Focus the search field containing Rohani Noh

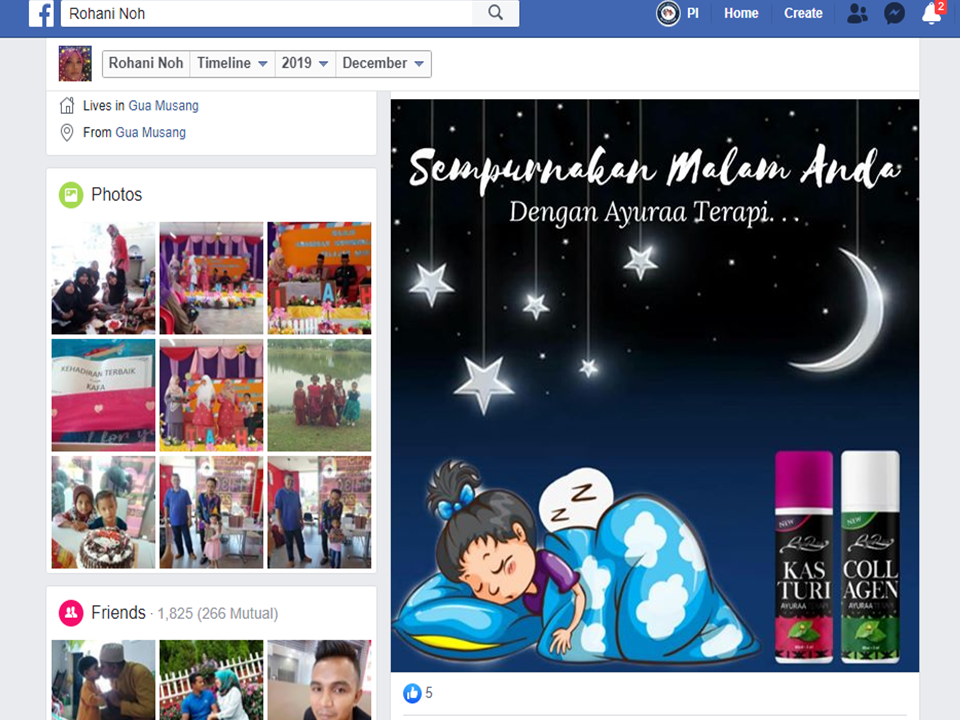265,14
